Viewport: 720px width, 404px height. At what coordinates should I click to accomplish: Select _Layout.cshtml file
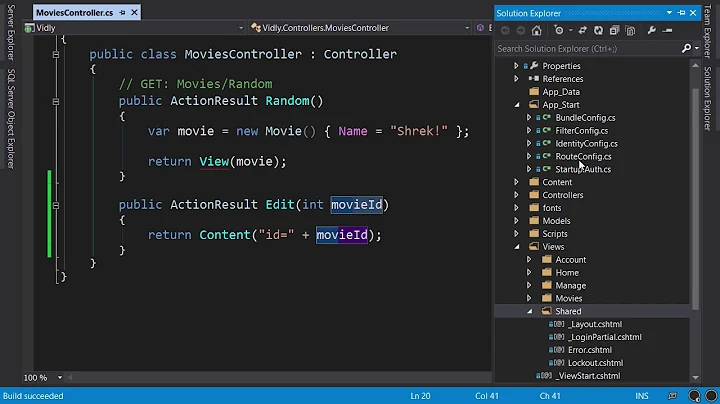pyautogui.click(x=595, y=324)
